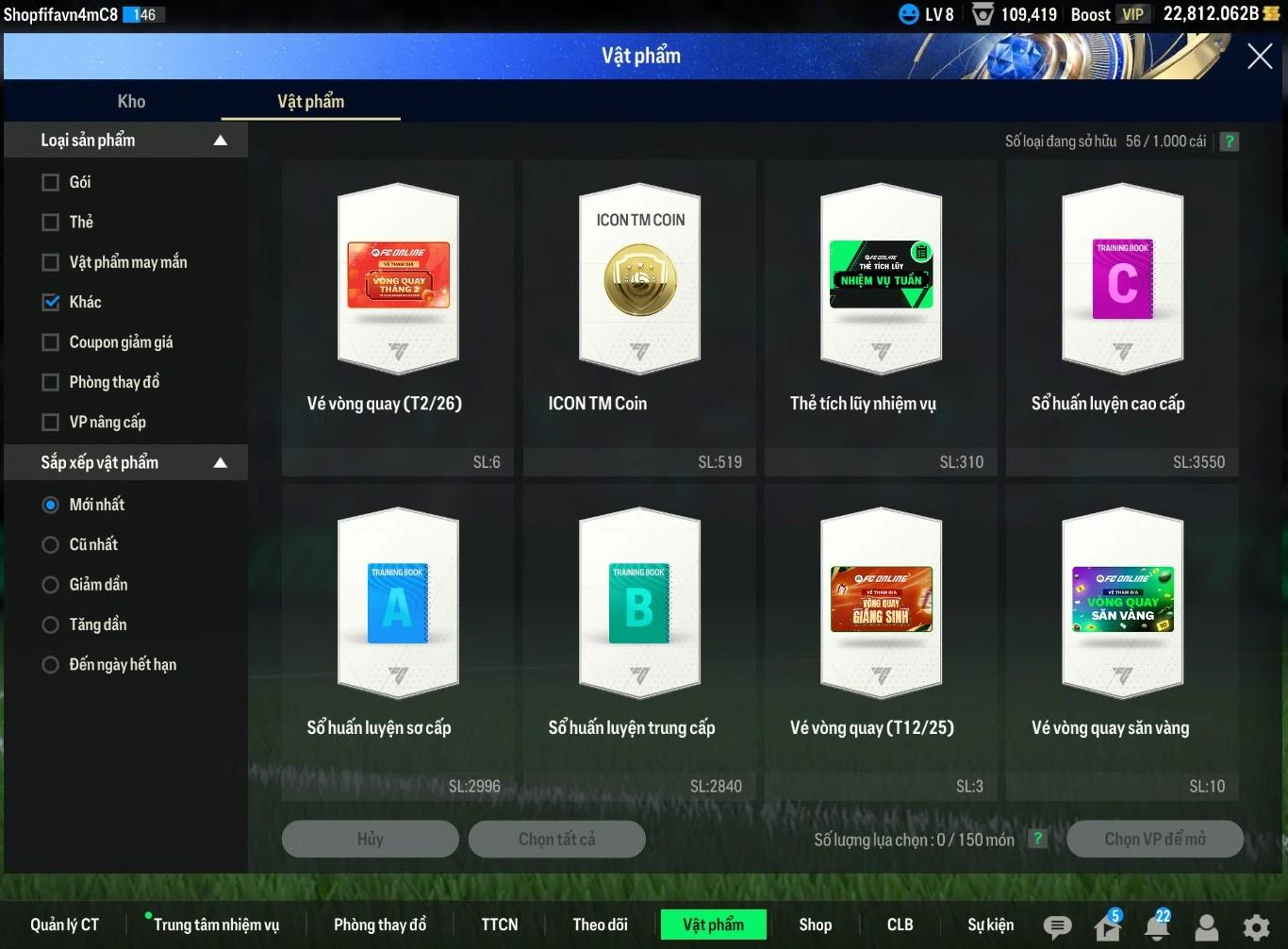
Task: Click the help icon beside owned item count
Action: point(1229,142)
